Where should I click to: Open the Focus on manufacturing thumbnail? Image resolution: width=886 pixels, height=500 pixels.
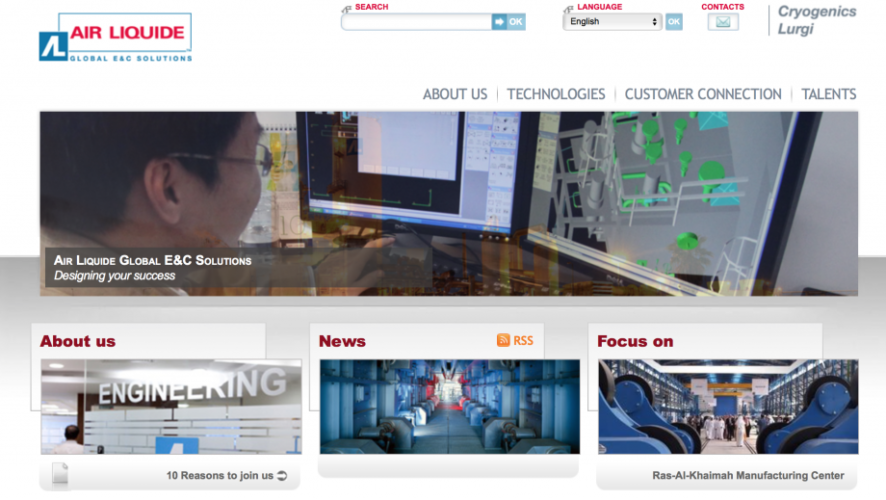pyautogui.click(x=728, y=407)
